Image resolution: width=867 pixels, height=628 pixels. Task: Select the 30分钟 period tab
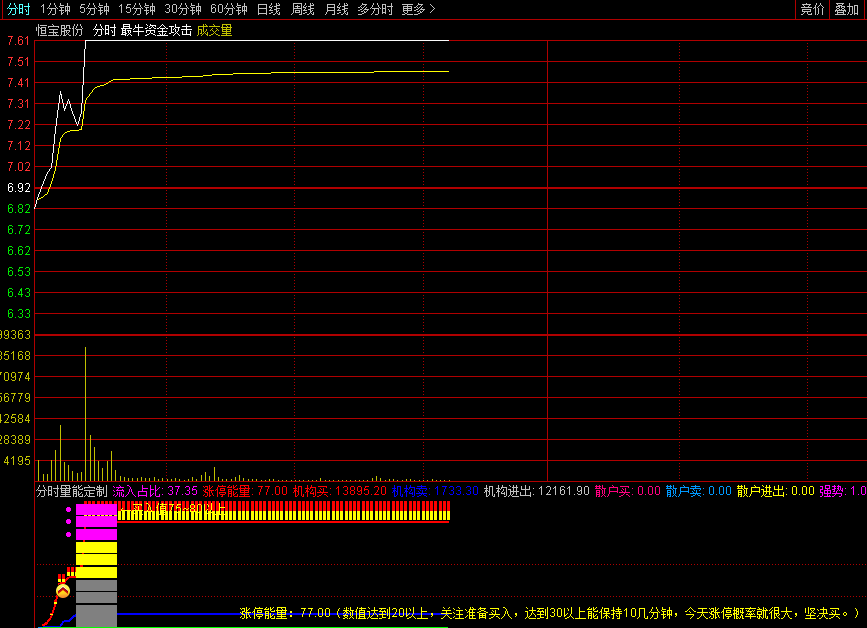[183, 9]
